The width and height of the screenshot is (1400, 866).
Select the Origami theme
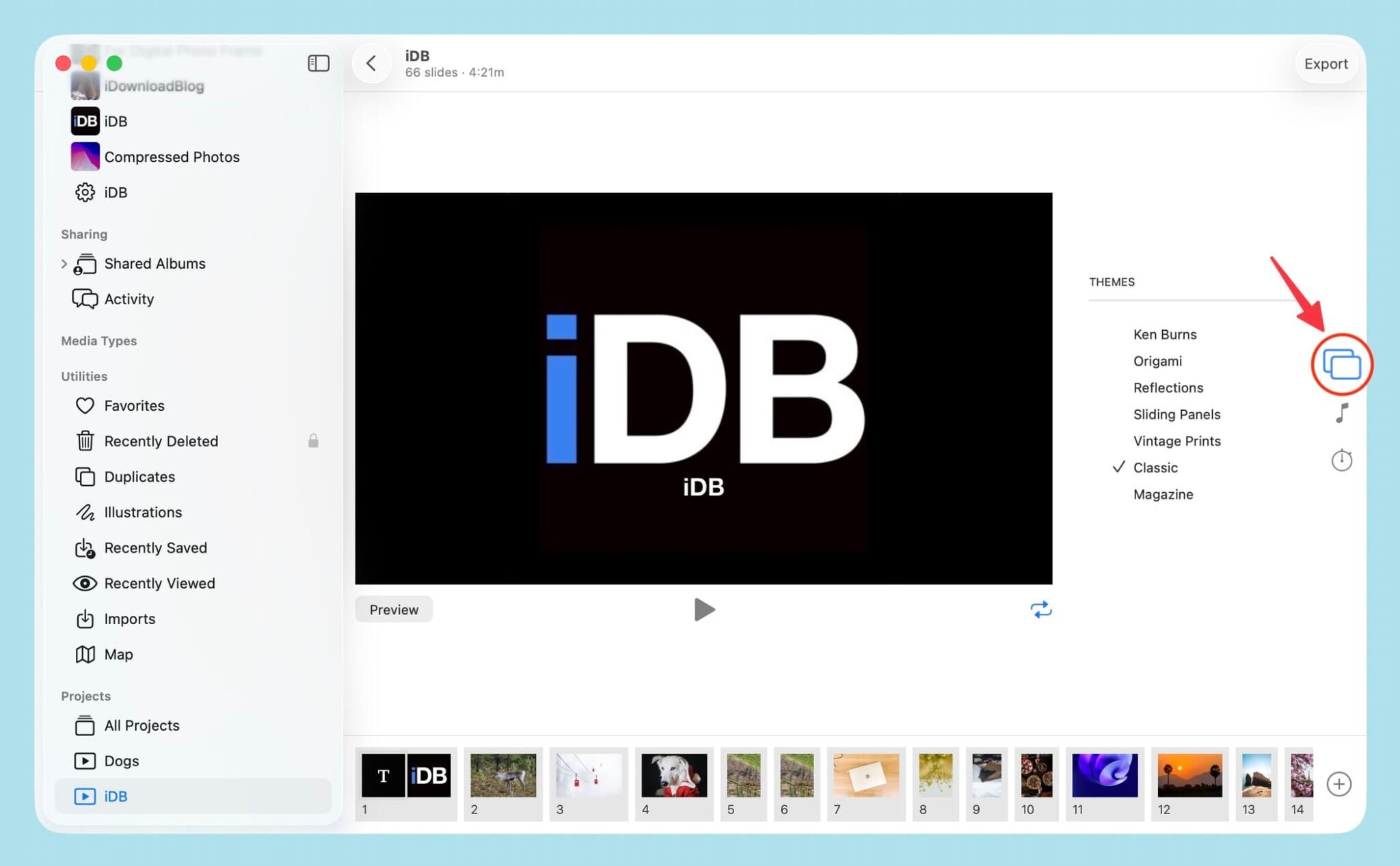(1157, 361)
